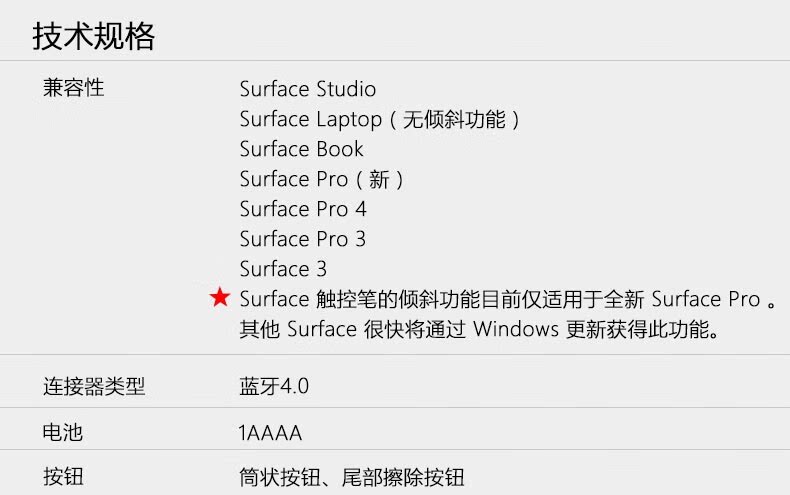Select the 按钮 row label
The height and width of the screenshot is (495, 790).
(x=63, y=476)
